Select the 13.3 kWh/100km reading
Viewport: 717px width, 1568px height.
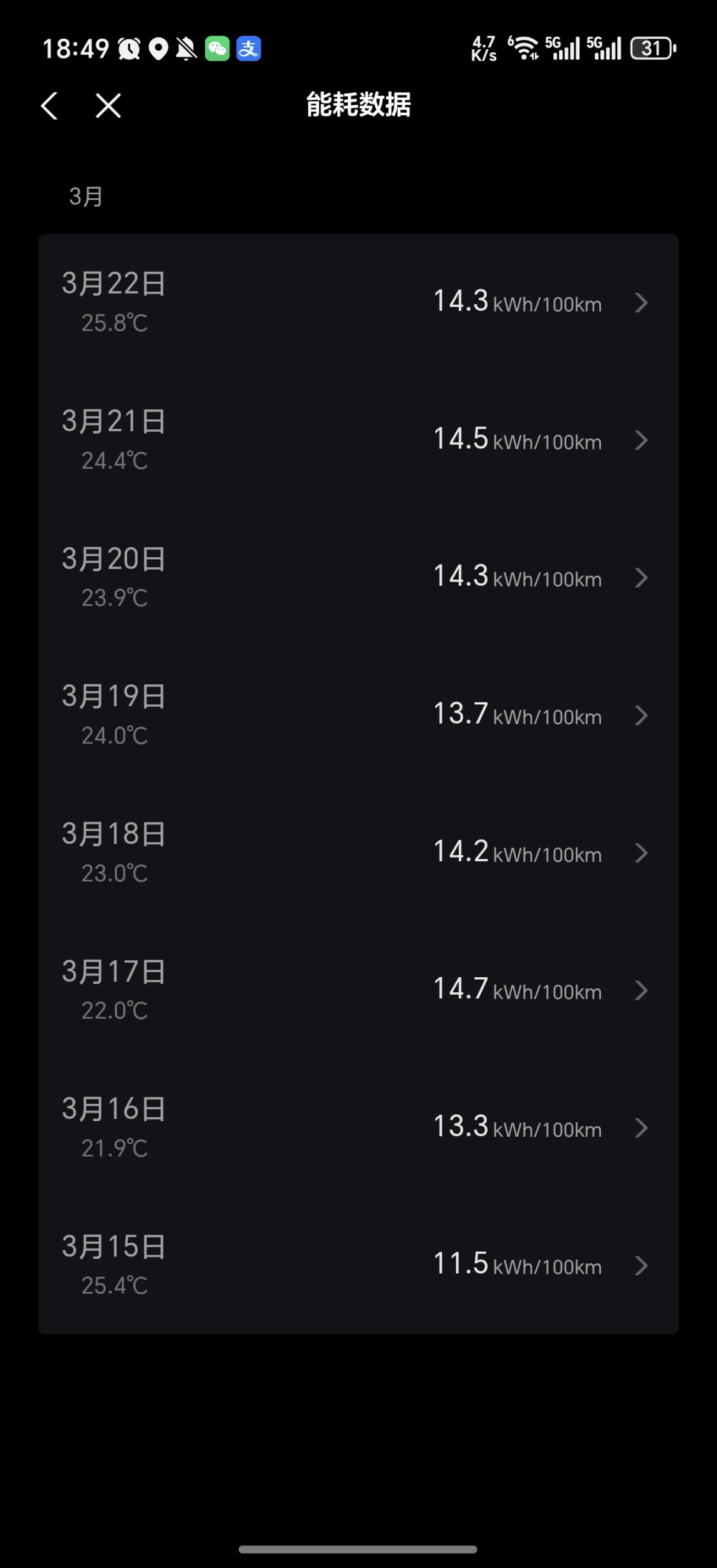point(517,1128)
